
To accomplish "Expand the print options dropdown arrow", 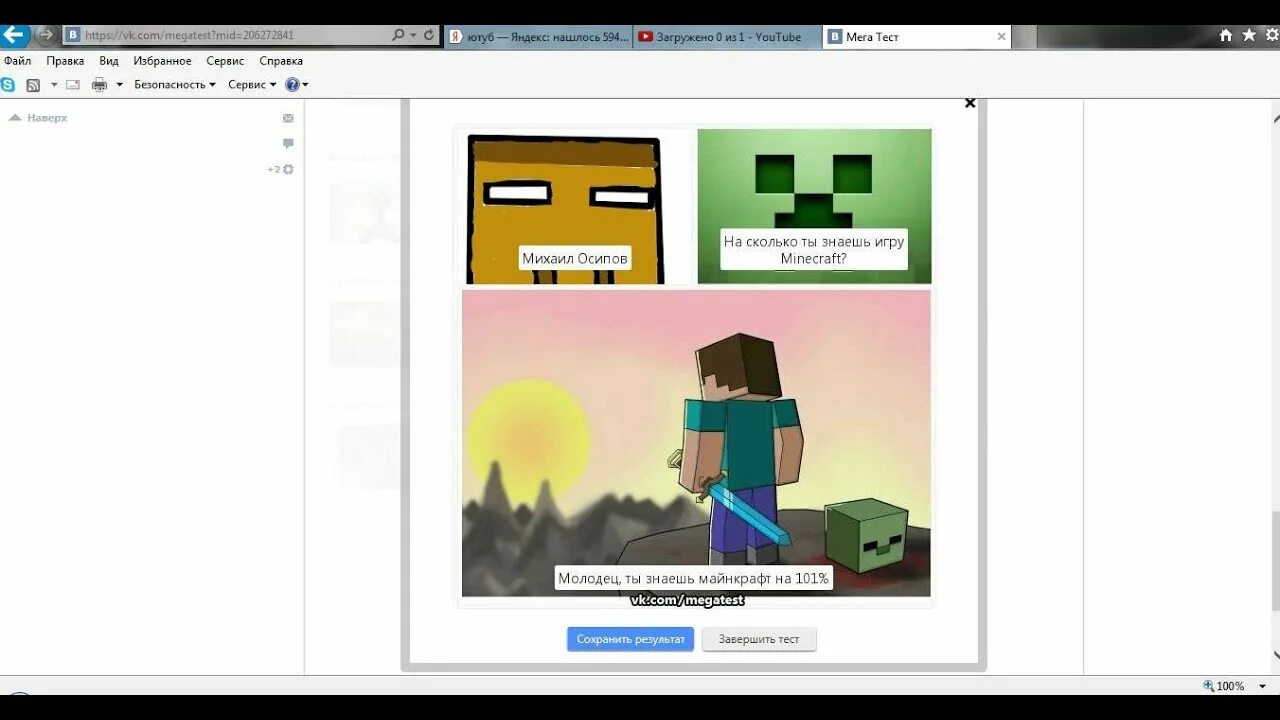I will (x=119, y=85).
